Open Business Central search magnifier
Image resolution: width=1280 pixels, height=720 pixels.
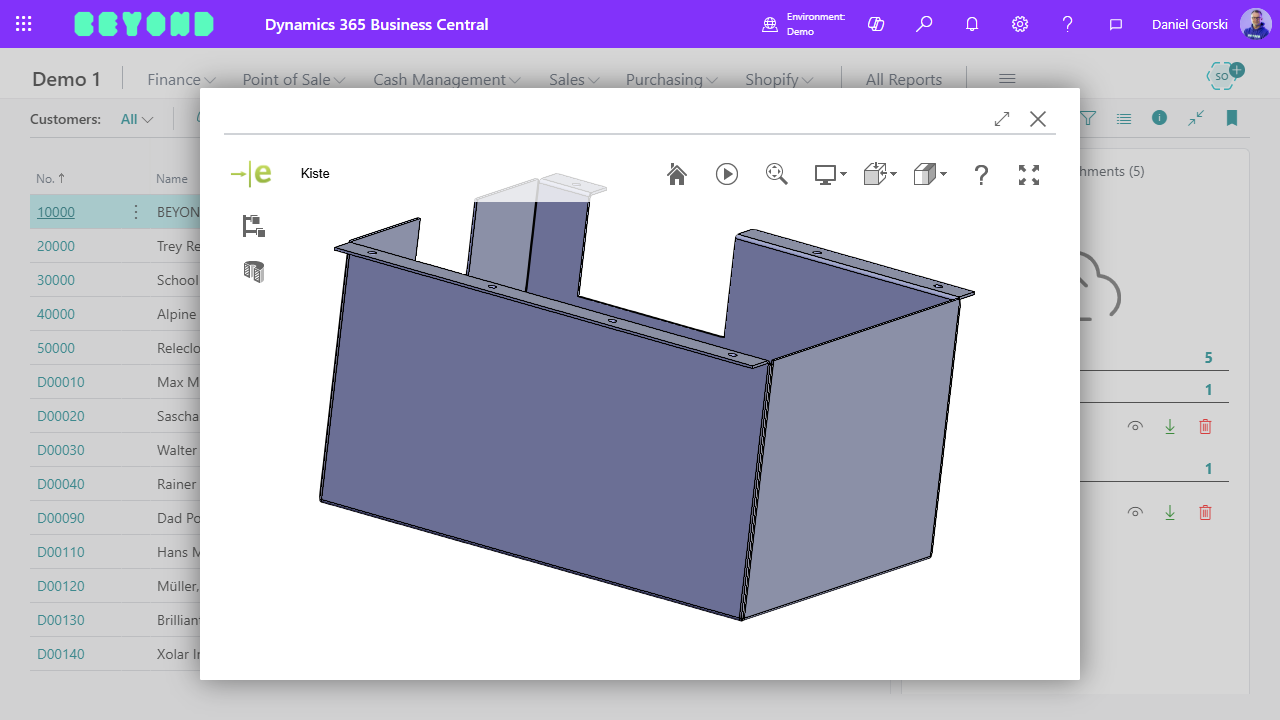(924, 24)
